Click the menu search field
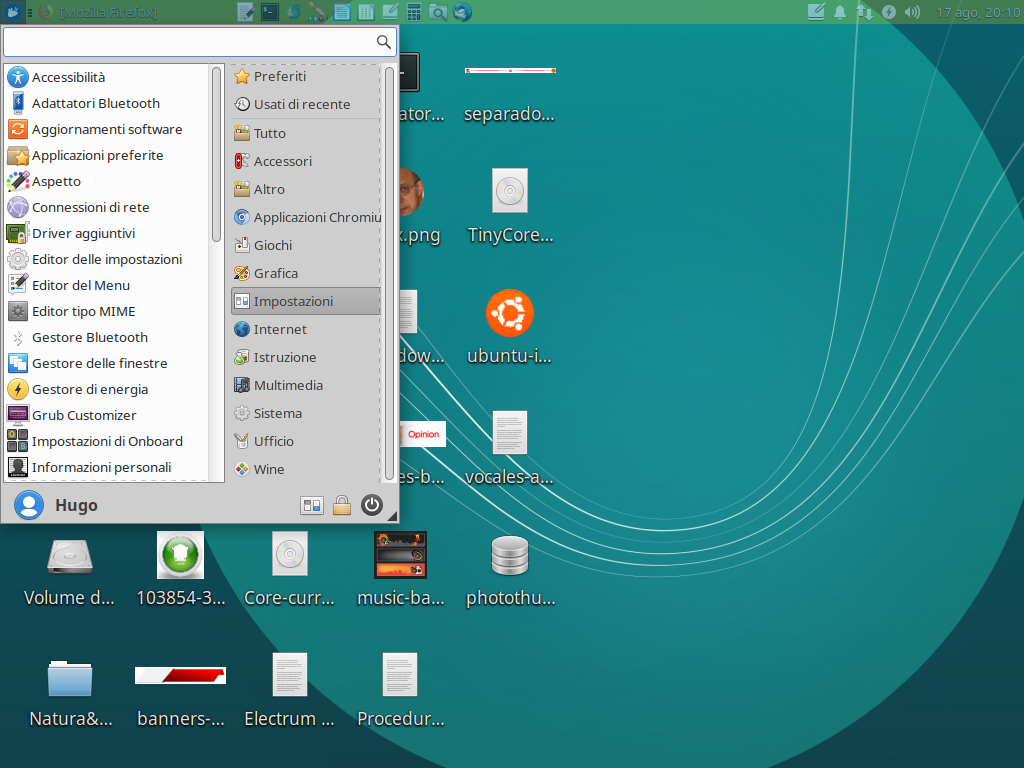1024x768 pixels. [199, 42]
